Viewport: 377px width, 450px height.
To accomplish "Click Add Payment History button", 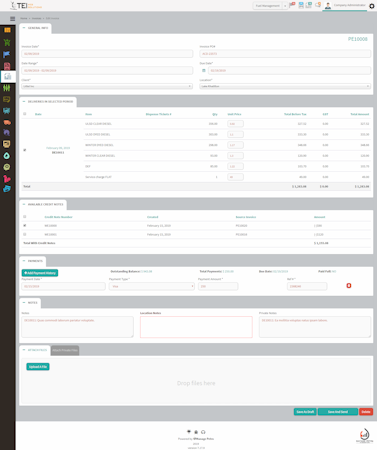I will coord(40,273).
